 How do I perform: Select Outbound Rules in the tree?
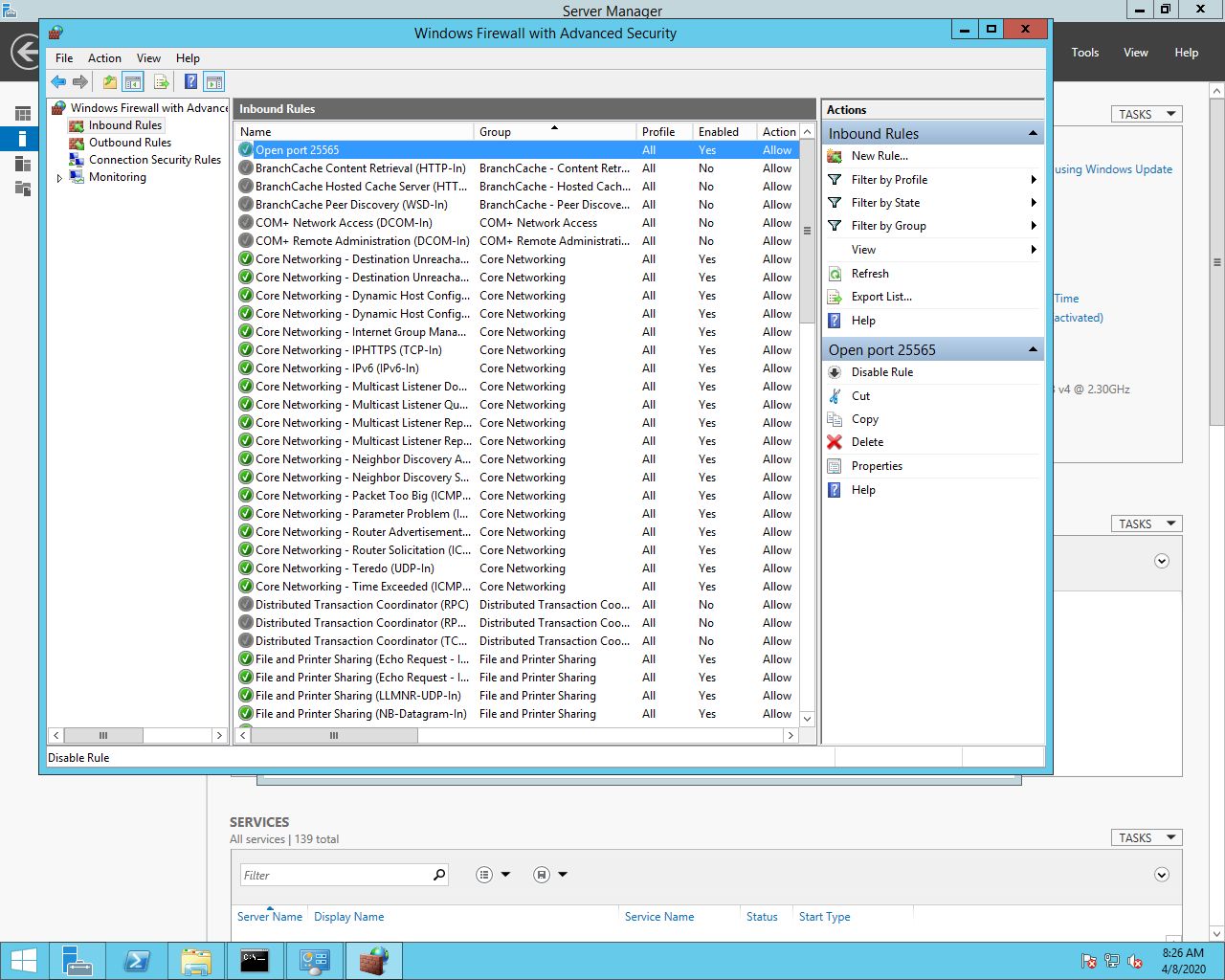tap(130, 143)
